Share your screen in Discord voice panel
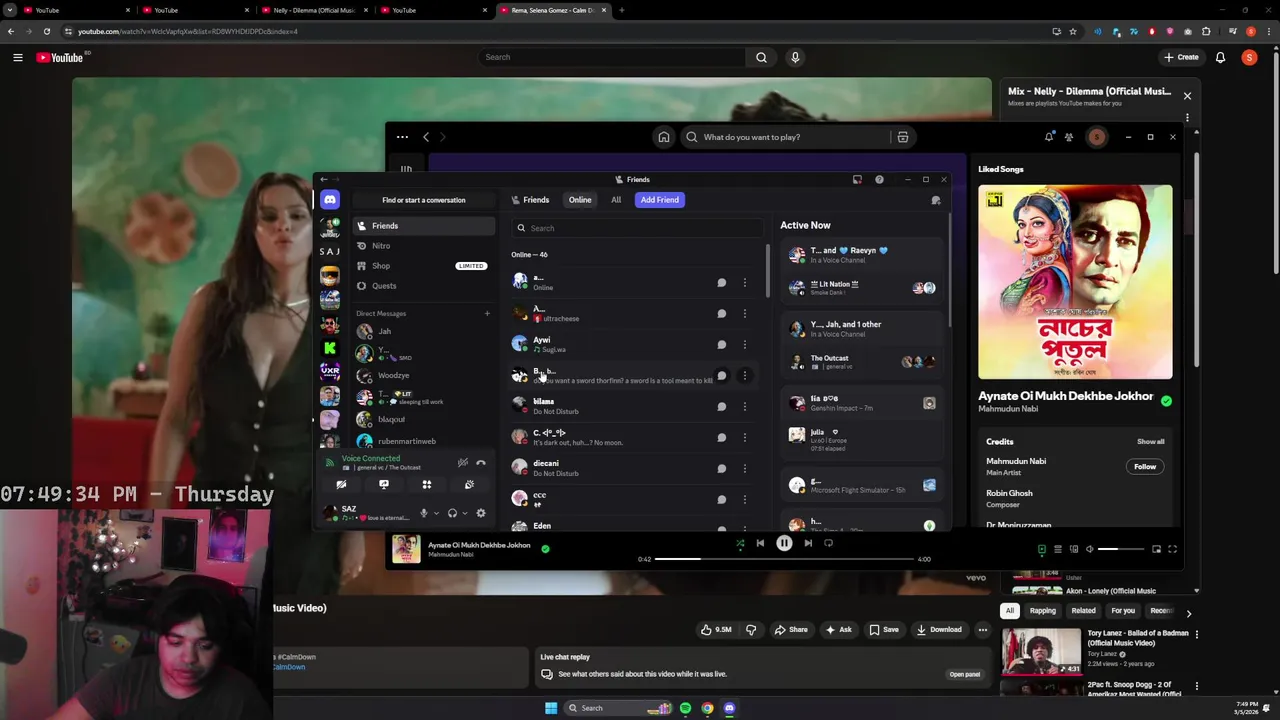The image size is (1280, 720). (384, 485)
